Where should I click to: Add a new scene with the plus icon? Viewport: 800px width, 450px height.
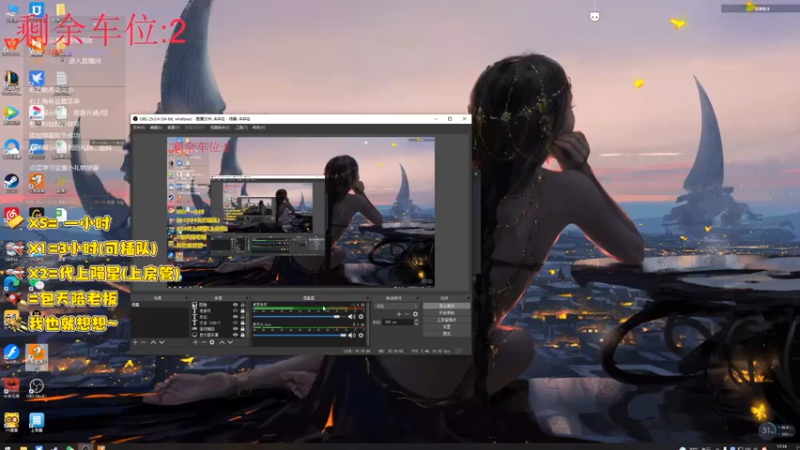tap(135, 342)
